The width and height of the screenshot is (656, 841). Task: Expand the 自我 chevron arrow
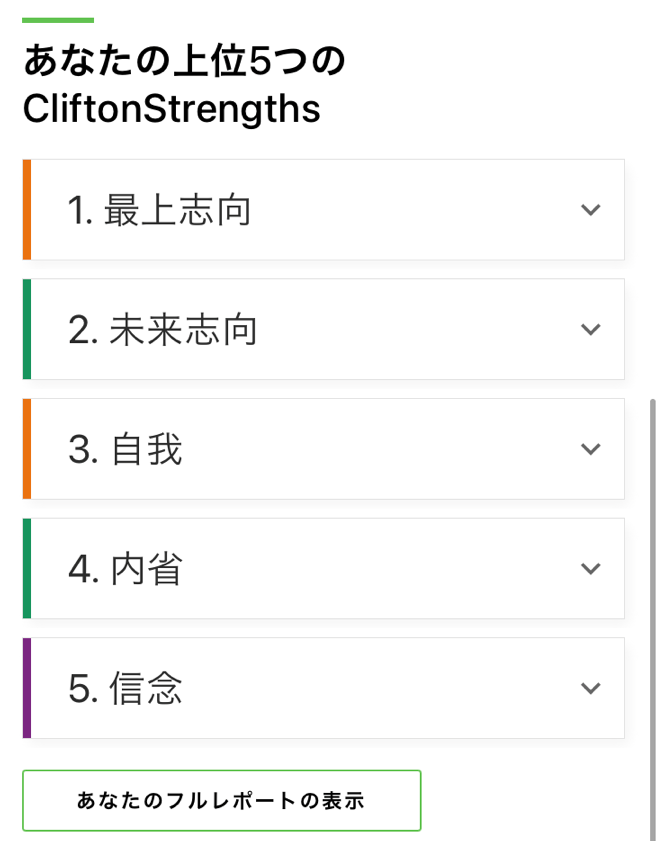click(591, 448)
